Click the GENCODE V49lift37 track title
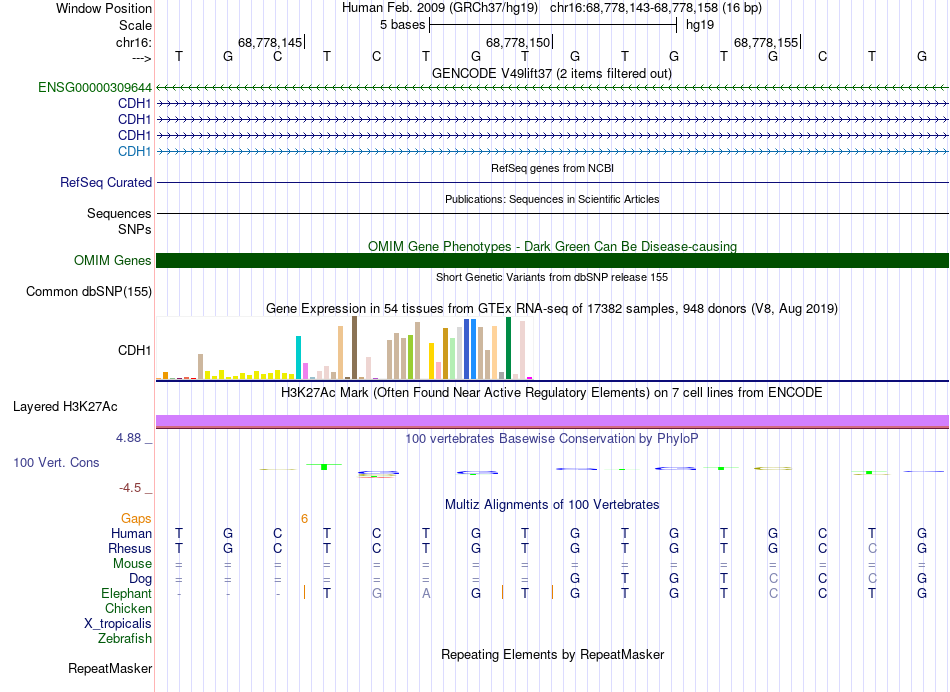This screenshot has width=950, height=692. 552,73
